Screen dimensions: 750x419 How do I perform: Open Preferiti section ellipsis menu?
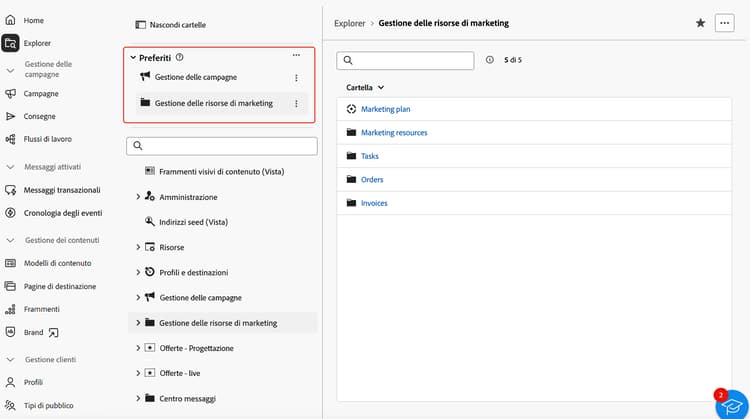click(x=296, y=56)
